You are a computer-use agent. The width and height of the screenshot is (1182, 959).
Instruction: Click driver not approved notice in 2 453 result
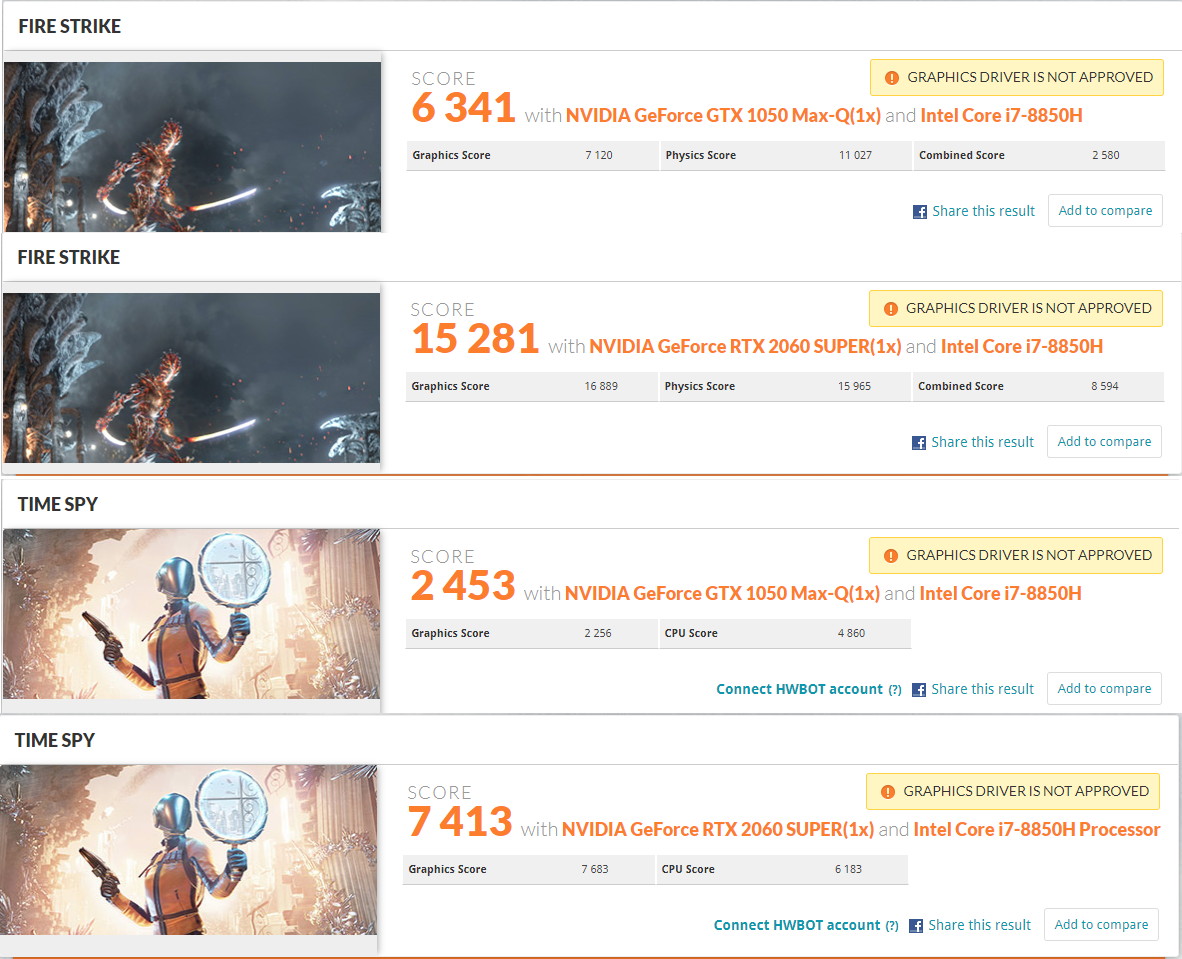(1015, 556)
